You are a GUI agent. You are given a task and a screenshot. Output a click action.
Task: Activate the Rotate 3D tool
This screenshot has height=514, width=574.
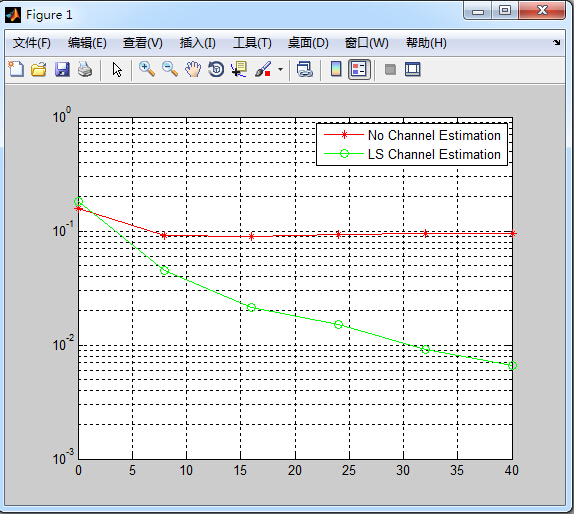tap(216, 69)
